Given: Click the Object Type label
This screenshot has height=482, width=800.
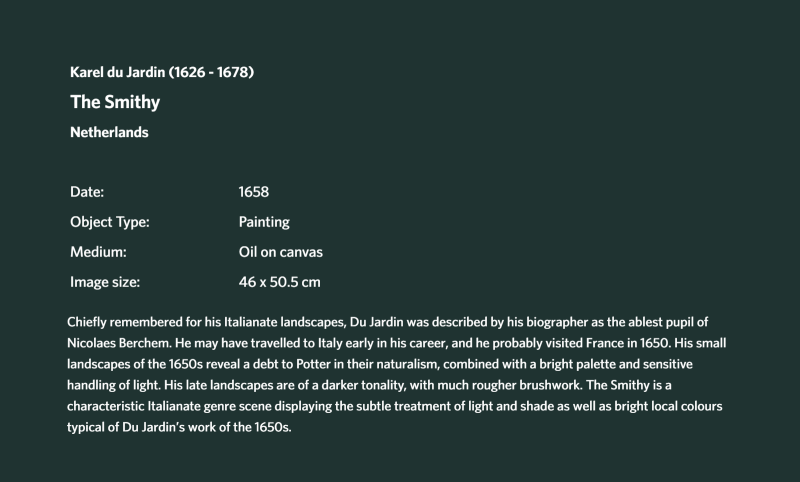Looking at the screenshot, I should 110,222.
